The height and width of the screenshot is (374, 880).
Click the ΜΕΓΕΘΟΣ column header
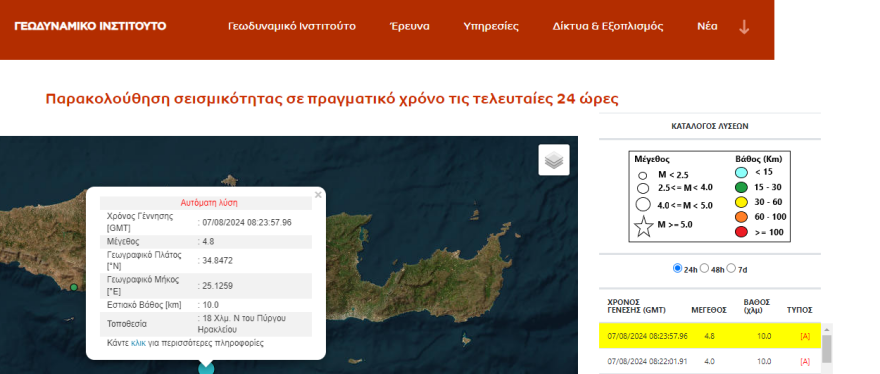[709, 310]
